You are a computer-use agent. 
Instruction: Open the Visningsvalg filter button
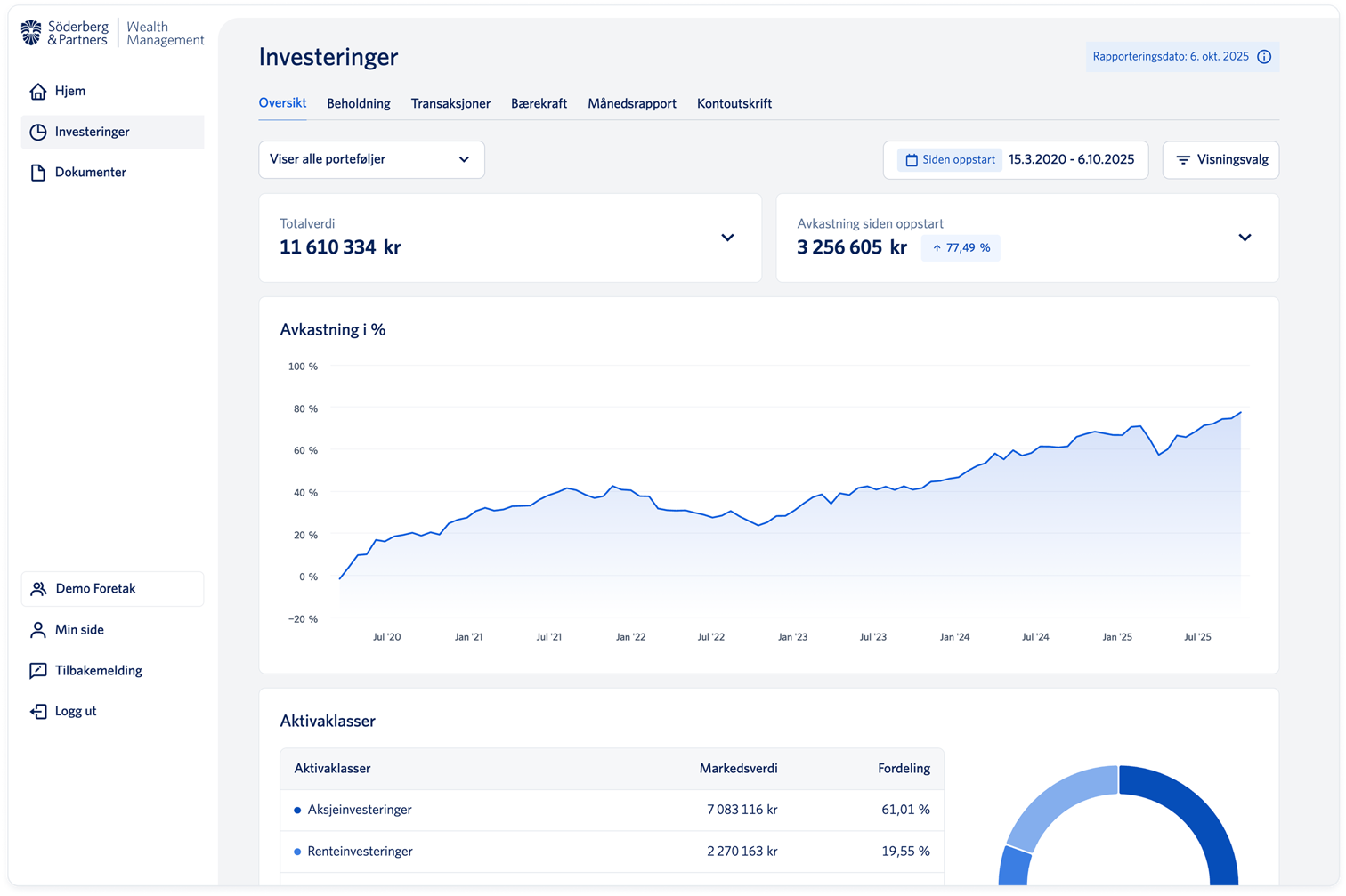[x=1220, y=160]
